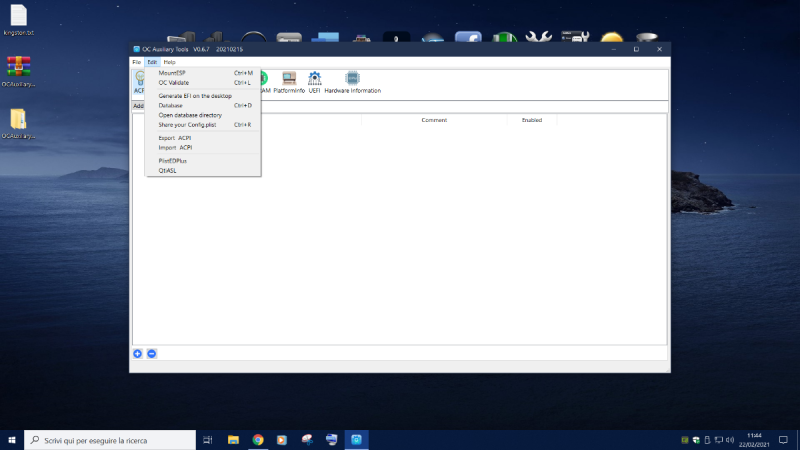
Task: Select Share your Config.plist
Action: point(203,125)
